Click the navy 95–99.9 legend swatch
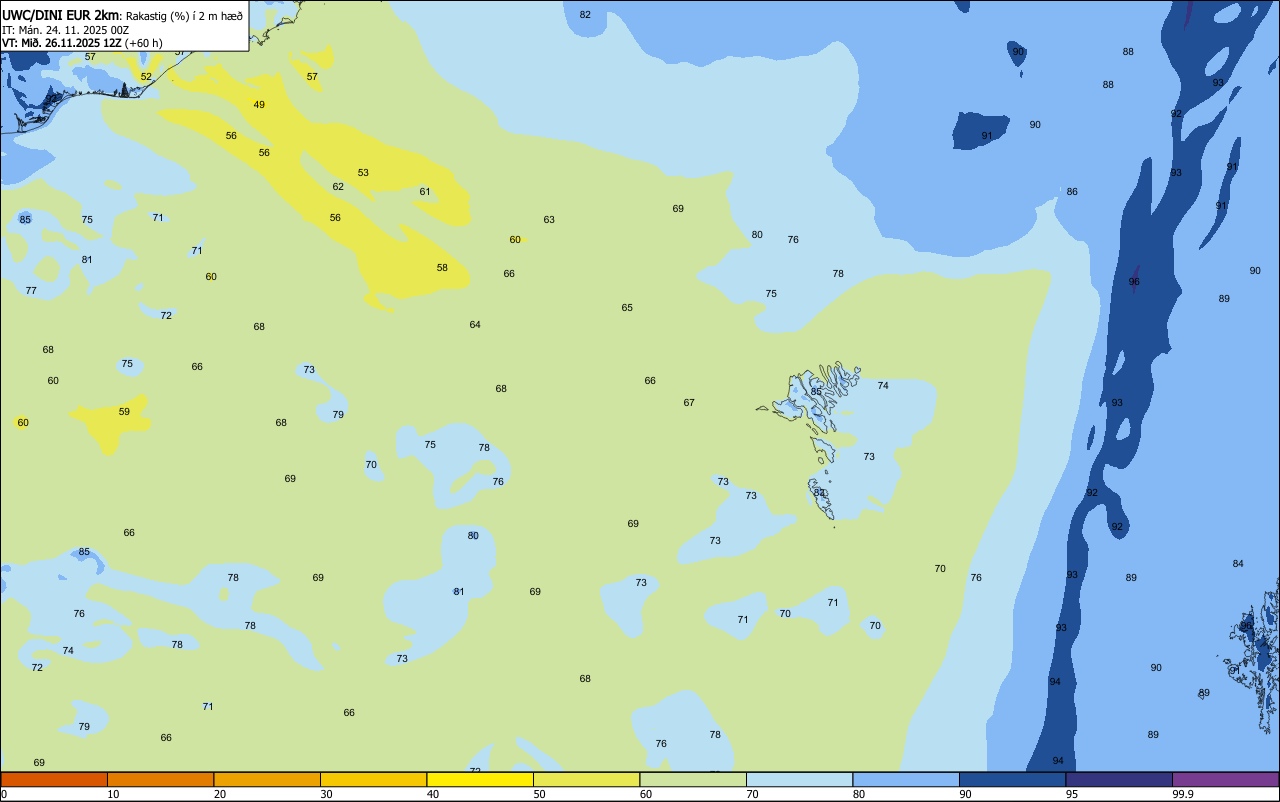The image size is (1280, 802). pos(1119,779)
